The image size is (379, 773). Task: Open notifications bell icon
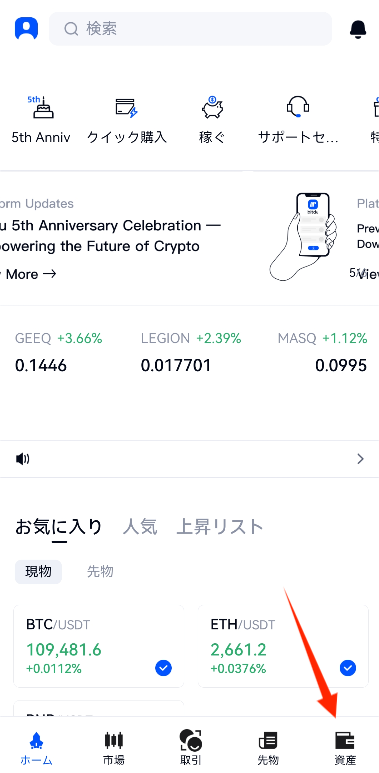coord(358,29)
